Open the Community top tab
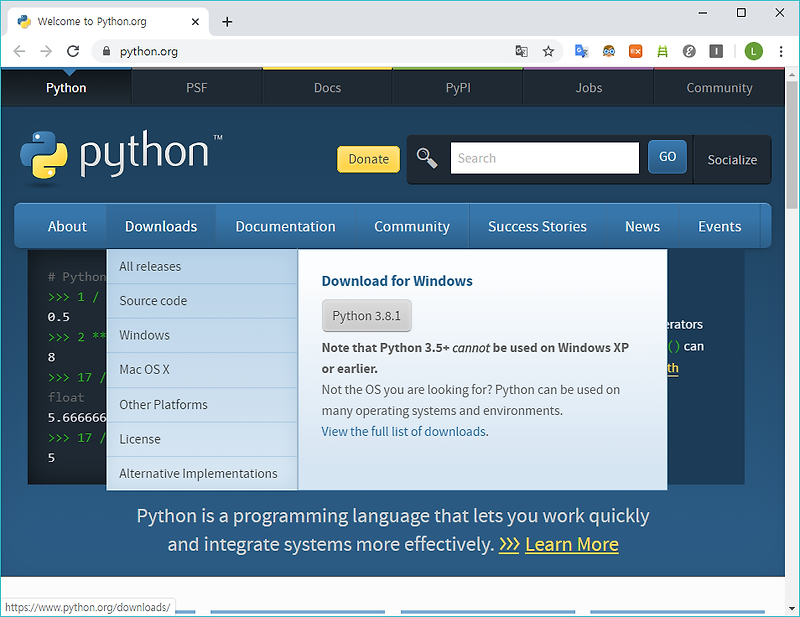800x617 pixels. coord(719,88)
